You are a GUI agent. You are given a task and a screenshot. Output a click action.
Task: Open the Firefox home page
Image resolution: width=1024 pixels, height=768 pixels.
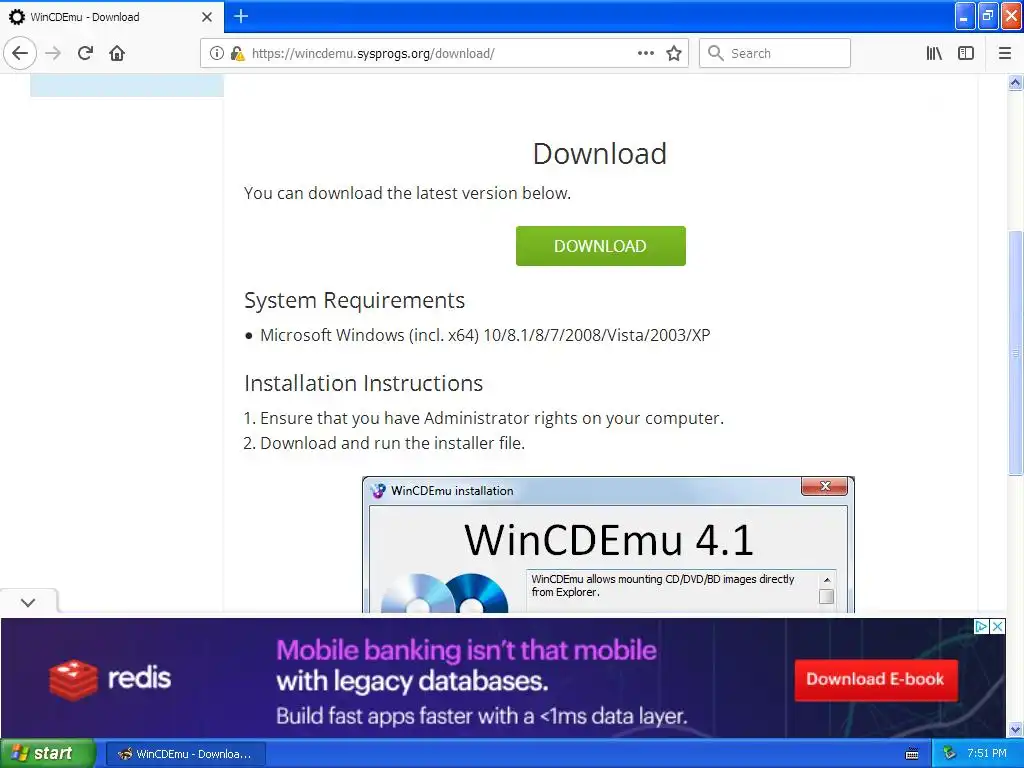tap(117, 53)
